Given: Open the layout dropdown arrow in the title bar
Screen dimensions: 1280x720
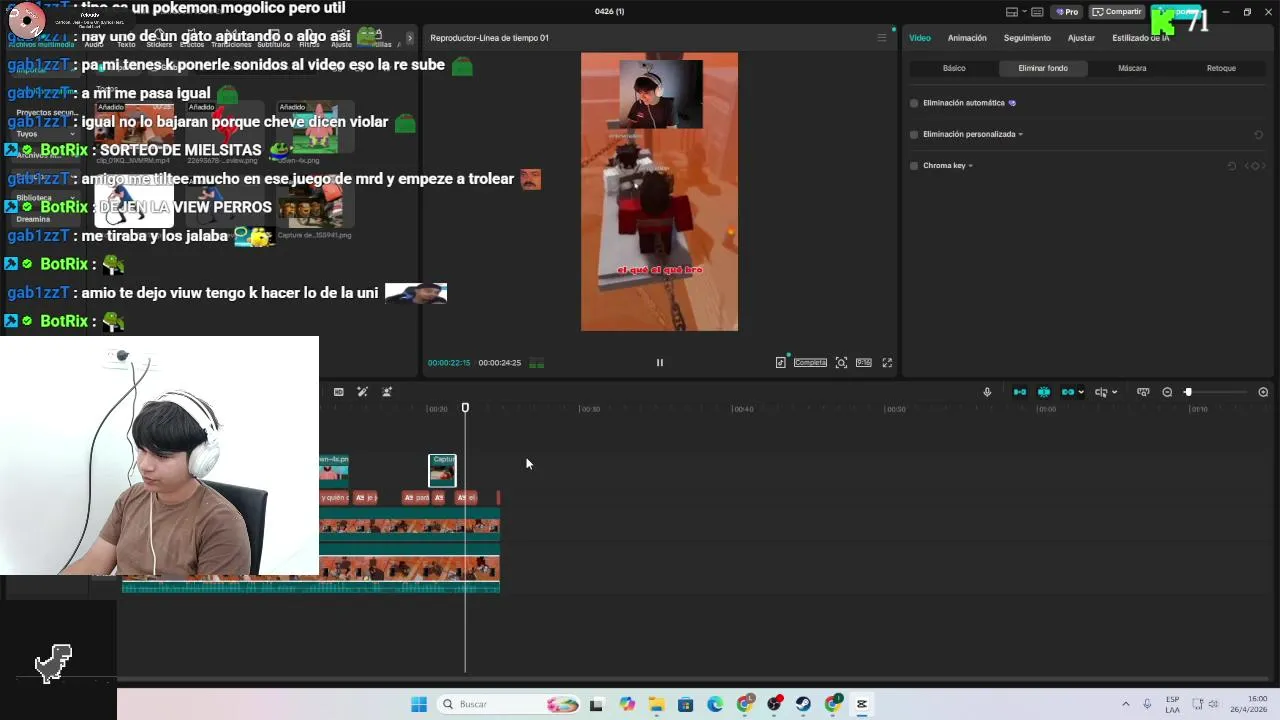Looking at the screenshot, I should coord(1024,12).
